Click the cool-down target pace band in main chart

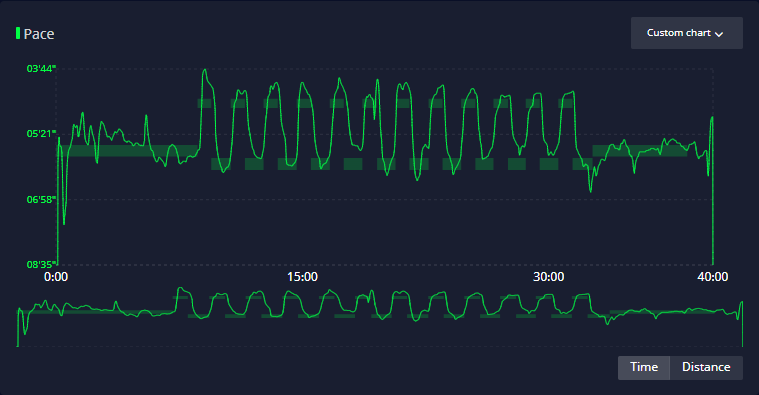click(x=639, y=151)
